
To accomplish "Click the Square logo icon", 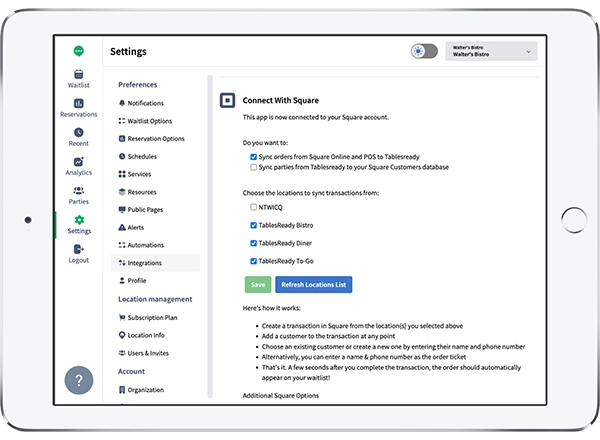I will [227, 99].
